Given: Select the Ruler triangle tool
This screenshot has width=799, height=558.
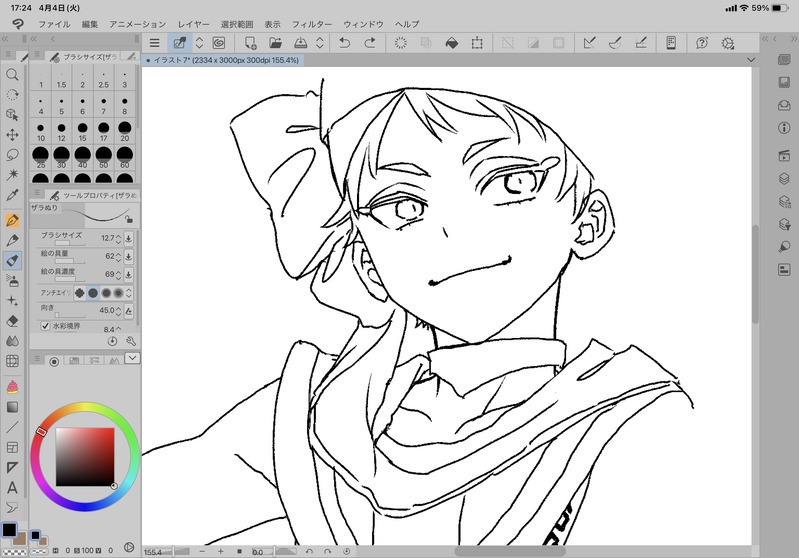Looking at the screenshot, I should pyautogui.click(x=12, y=467).
